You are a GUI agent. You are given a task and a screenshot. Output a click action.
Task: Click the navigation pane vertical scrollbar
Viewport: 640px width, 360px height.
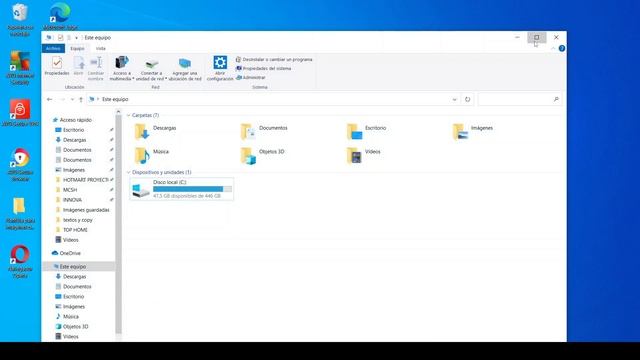click(118, 224)
